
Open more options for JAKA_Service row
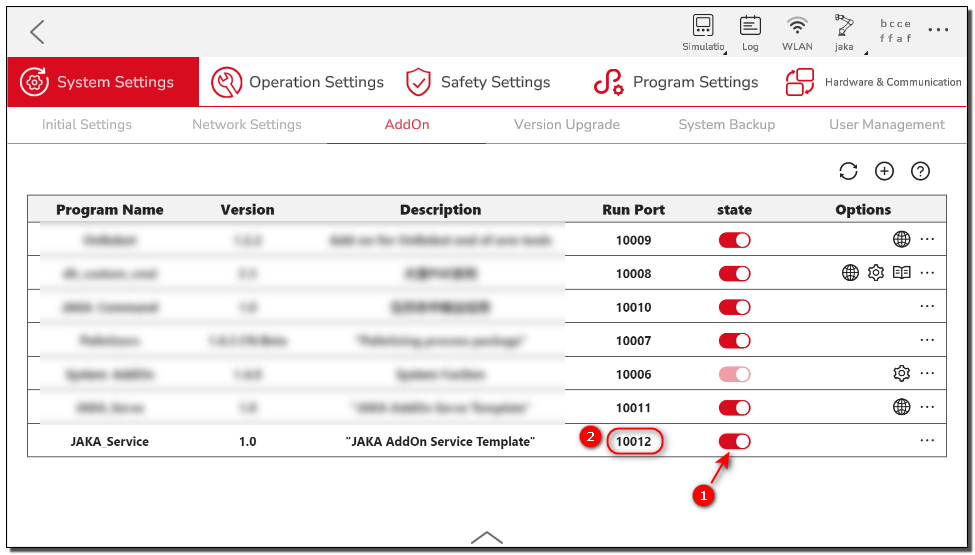pos(927,441)
